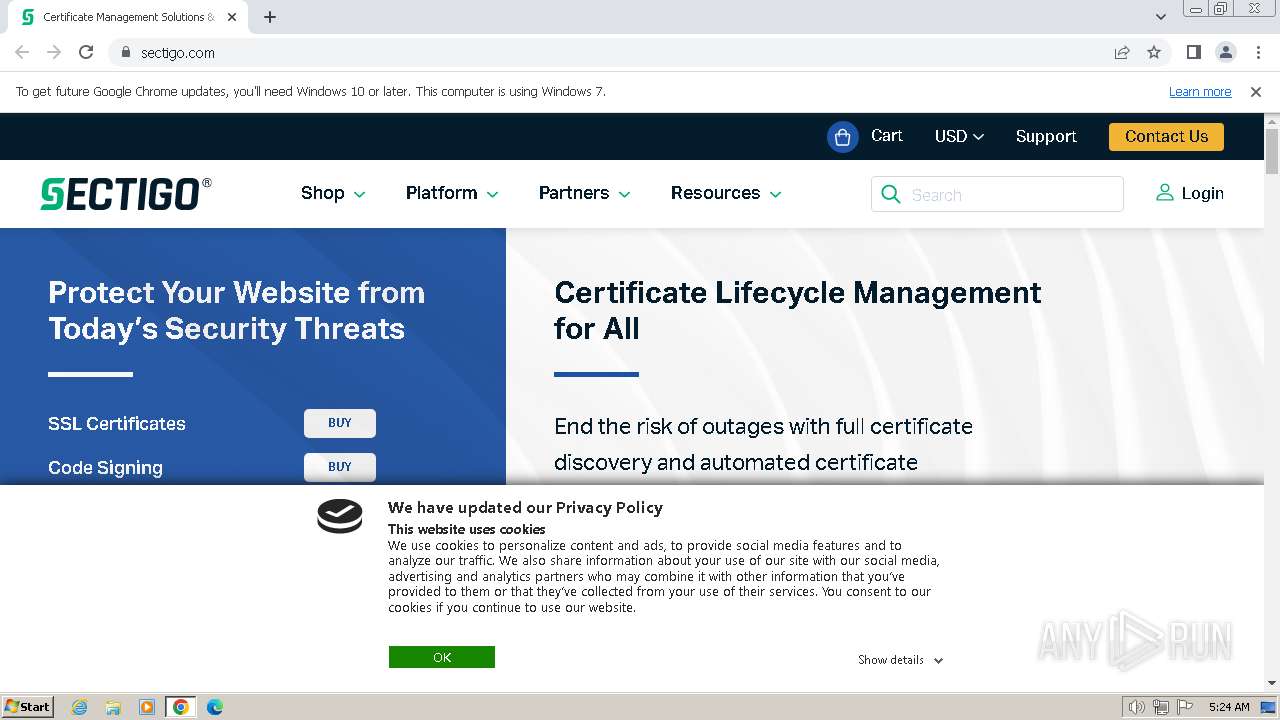The width and height of the screenshot is (1280, 720).
Task: Open the Learn more link
Action: point(1200,91)
